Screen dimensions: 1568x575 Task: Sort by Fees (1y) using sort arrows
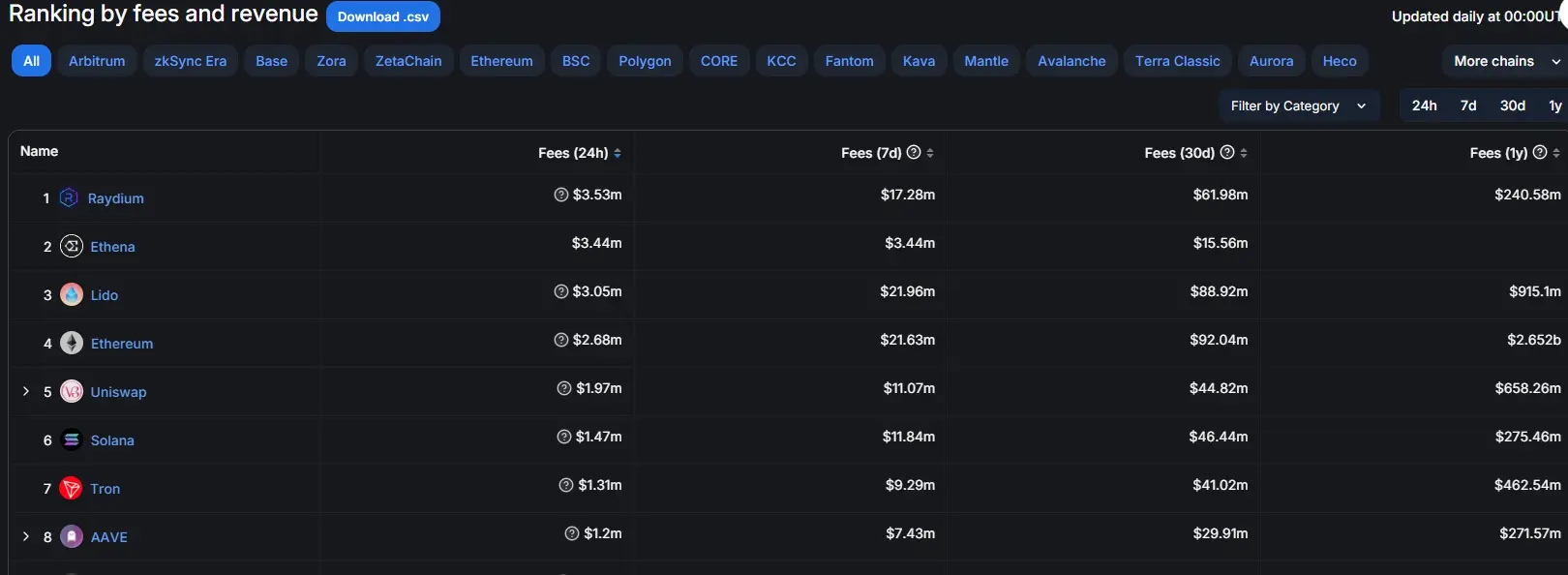1556,153
